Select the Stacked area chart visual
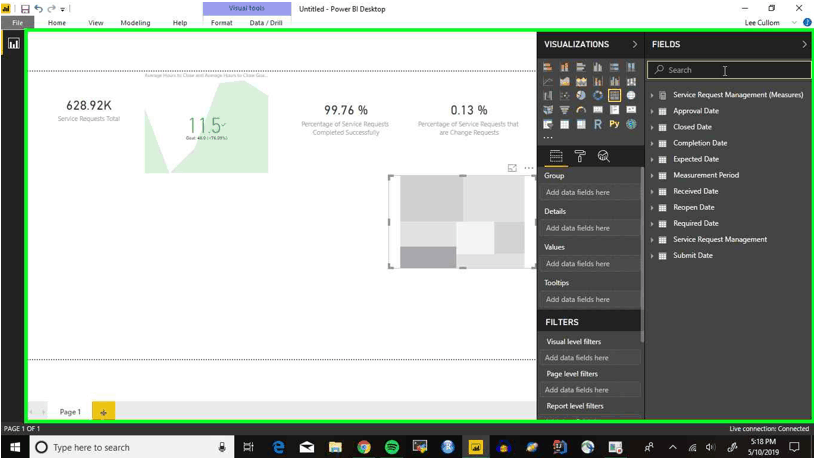This screenshot has height=460, width=816. [581, 81]
